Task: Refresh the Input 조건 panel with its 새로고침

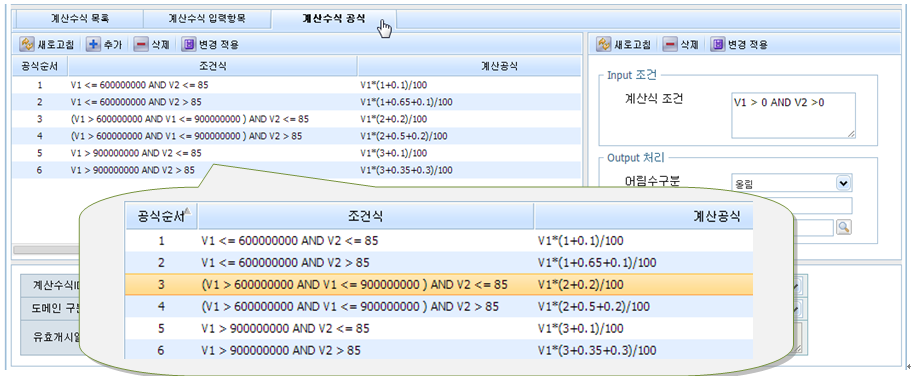Action: pos(625,44)
